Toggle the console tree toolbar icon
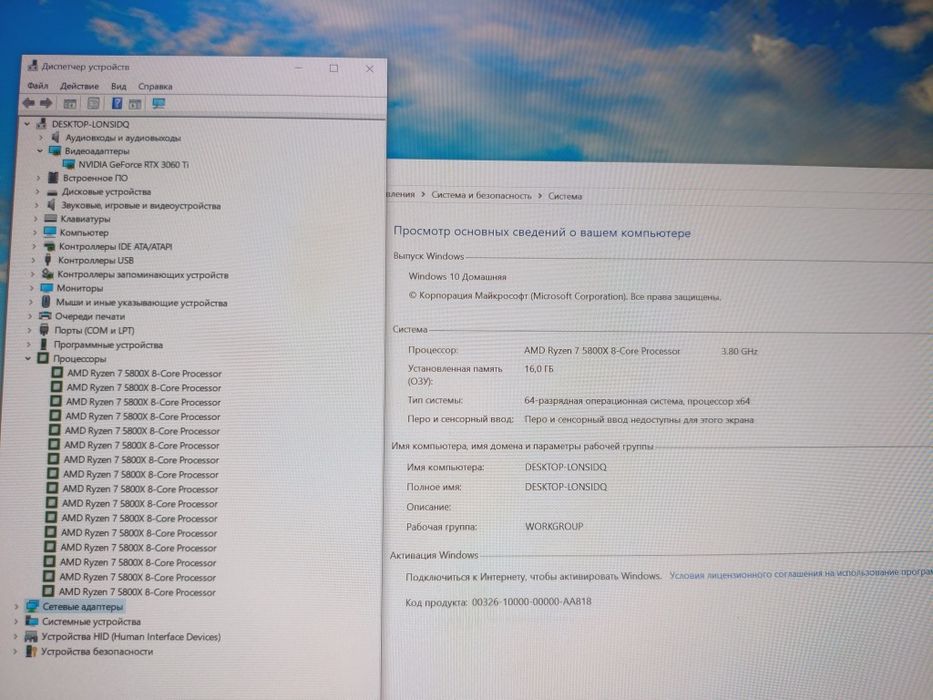Image resolution: width=933 pixels, height=700 pixels. pyautogui.click(x=70, y=104)
